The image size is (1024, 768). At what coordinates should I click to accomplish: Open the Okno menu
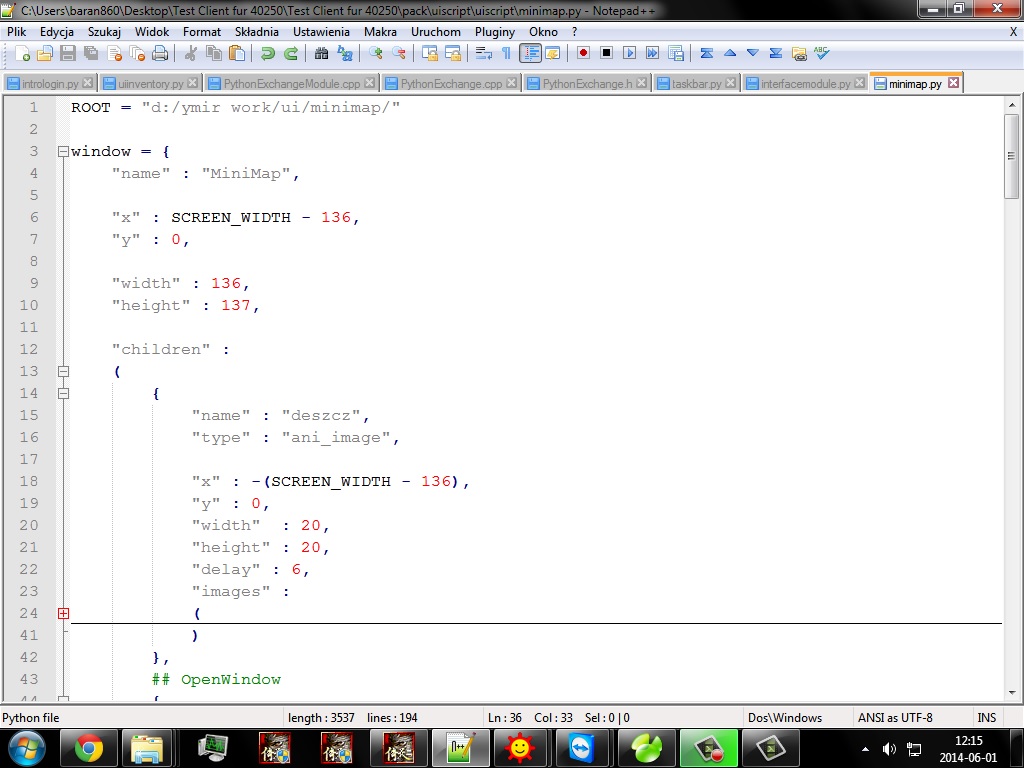(543, 31)
